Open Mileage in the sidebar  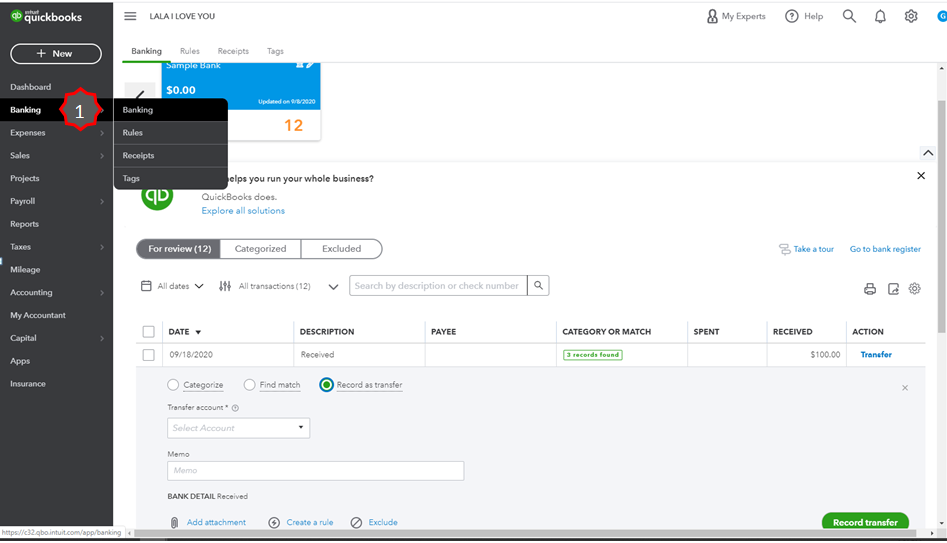25,270
